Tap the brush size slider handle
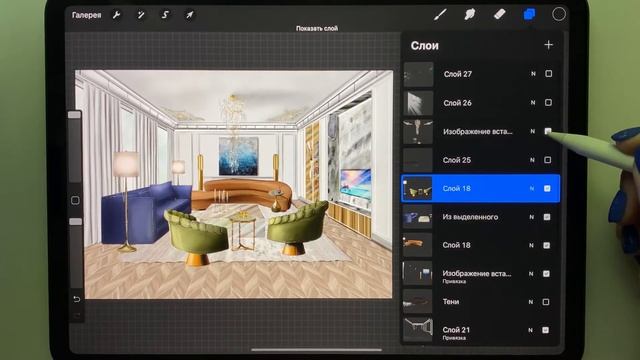 point(74,115)
